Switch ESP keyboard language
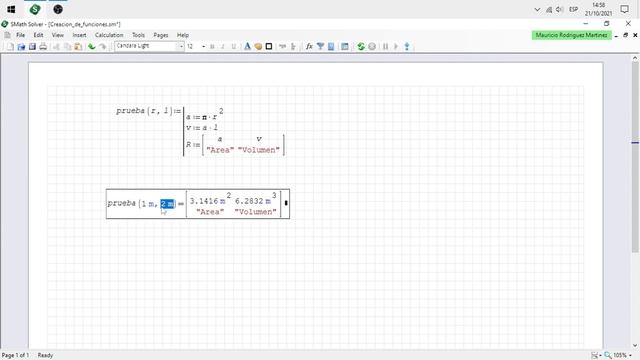The height and width of the screenshot is (360, 640). click(x=573, y=9)
